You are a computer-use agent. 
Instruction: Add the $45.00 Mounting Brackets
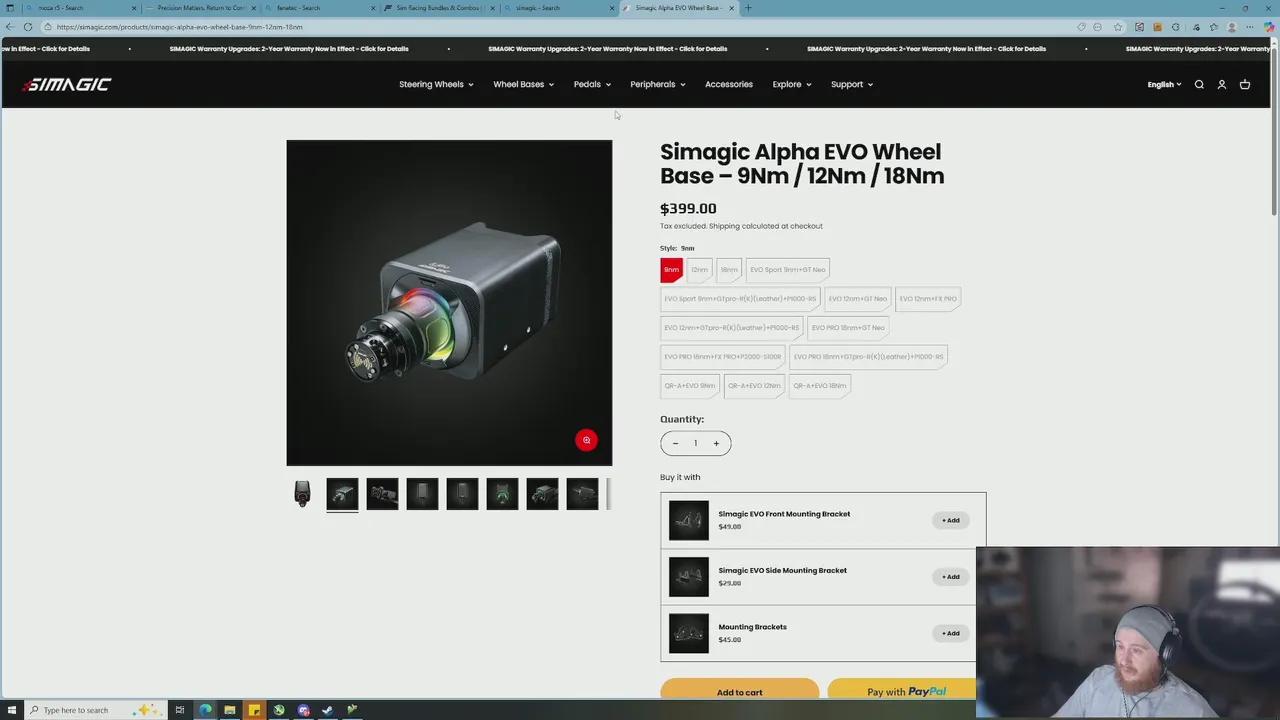tap(951, 633)
